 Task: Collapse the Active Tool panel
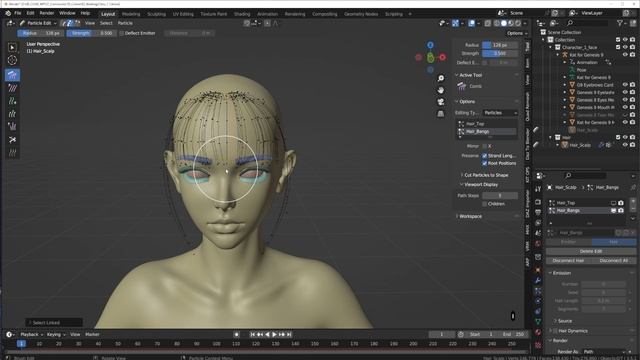(471, 75)
